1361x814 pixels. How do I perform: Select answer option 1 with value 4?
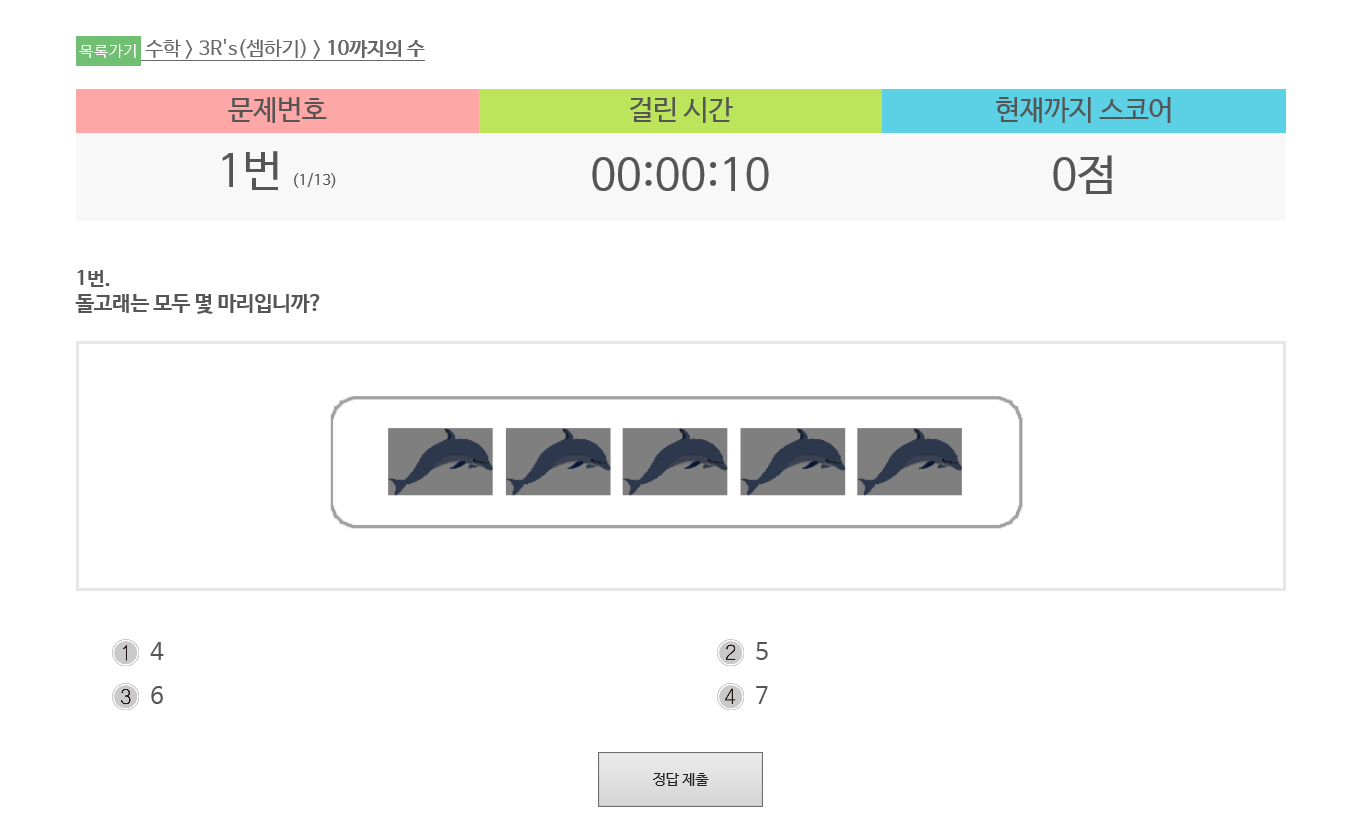pos(125,653)
